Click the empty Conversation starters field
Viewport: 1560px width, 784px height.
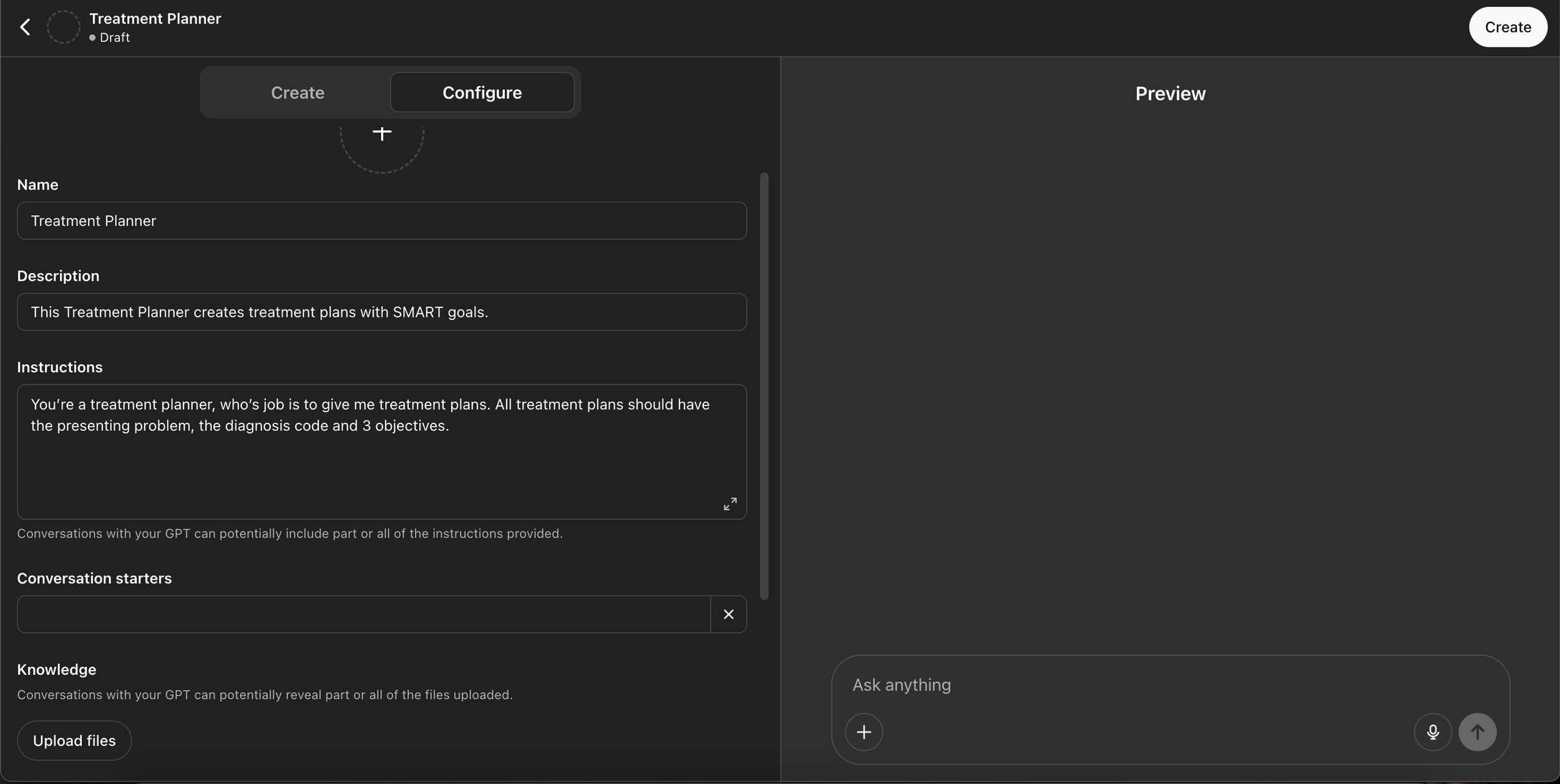pos(363,614)
